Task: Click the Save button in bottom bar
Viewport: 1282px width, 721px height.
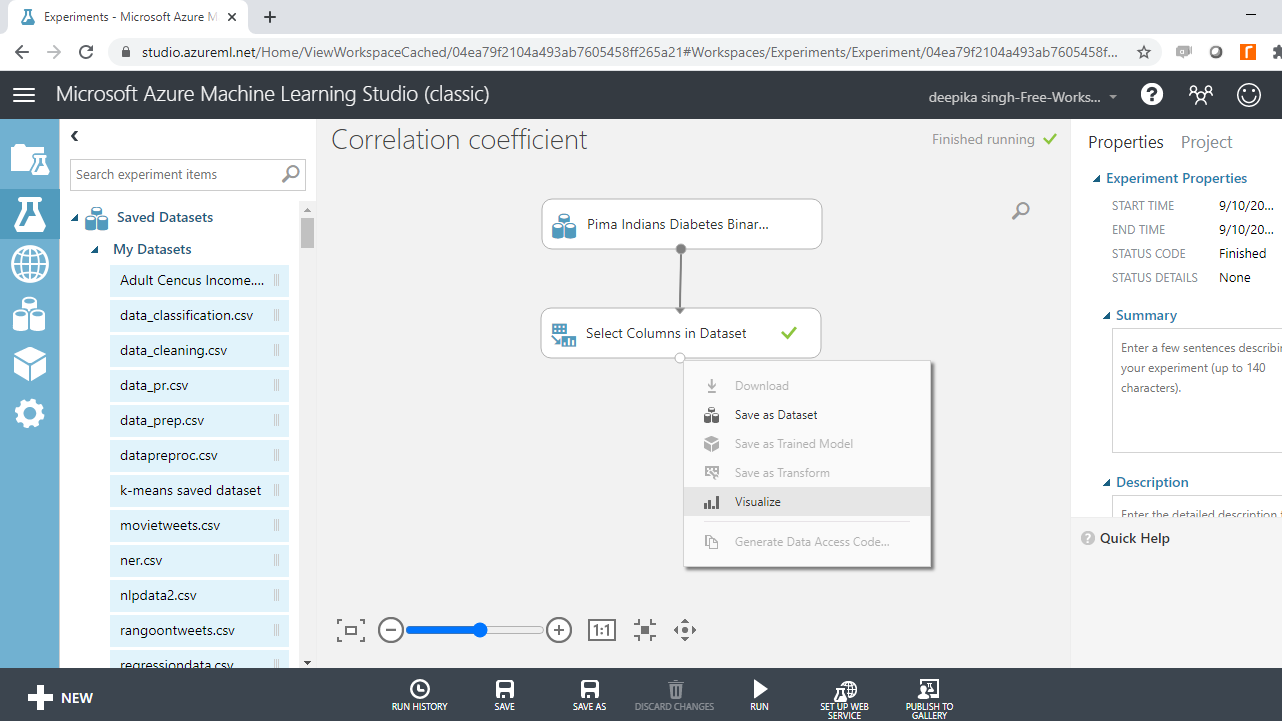Action: click(x=505, y=695)
